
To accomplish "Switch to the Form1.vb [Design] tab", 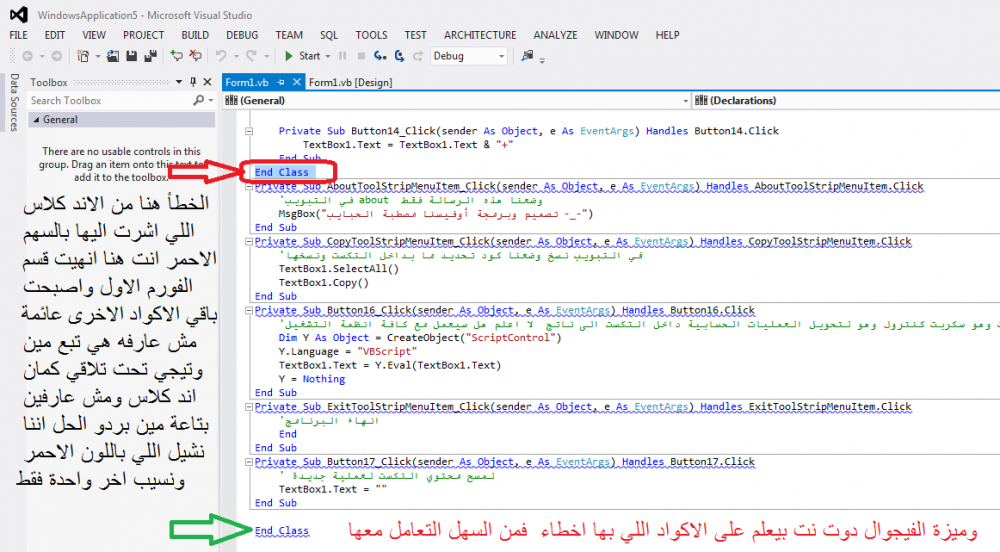I will click(350, 82).
